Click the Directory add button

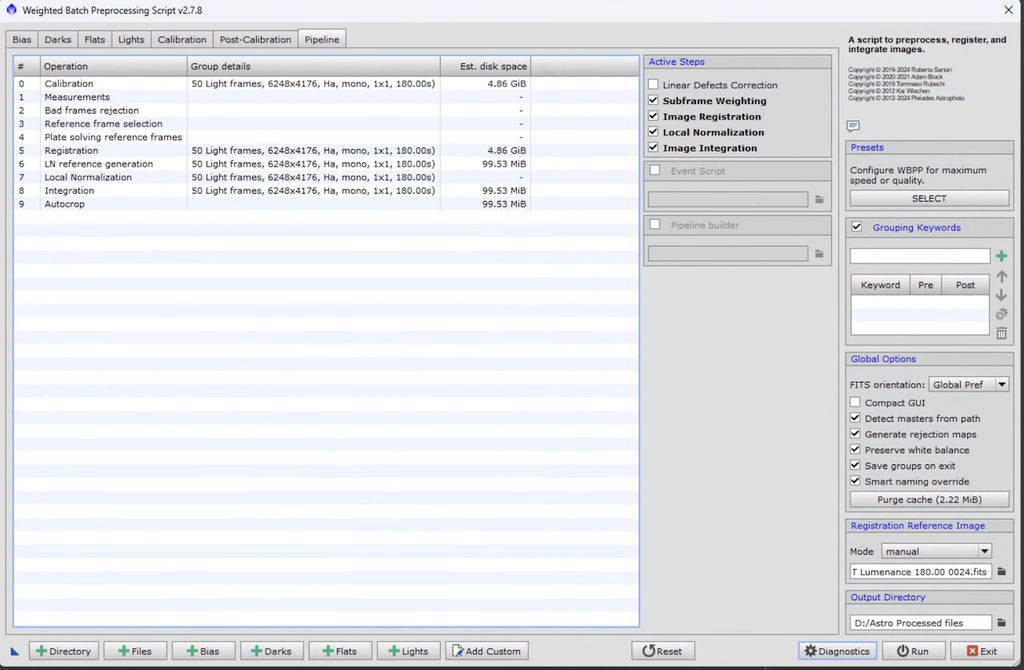pos(63,651)
